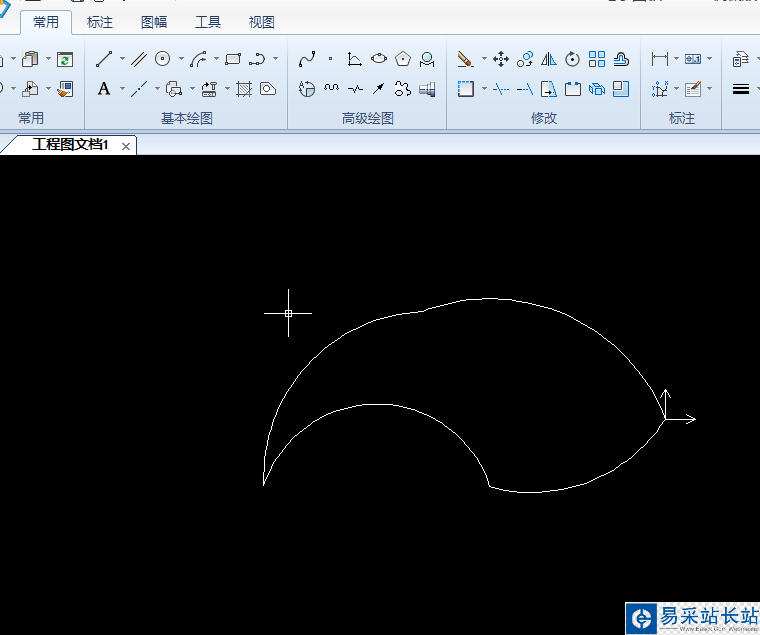Select the Cloud Line tool
Image resolution: width=760 pixels, height=635 pixels.
coord(403,89)
